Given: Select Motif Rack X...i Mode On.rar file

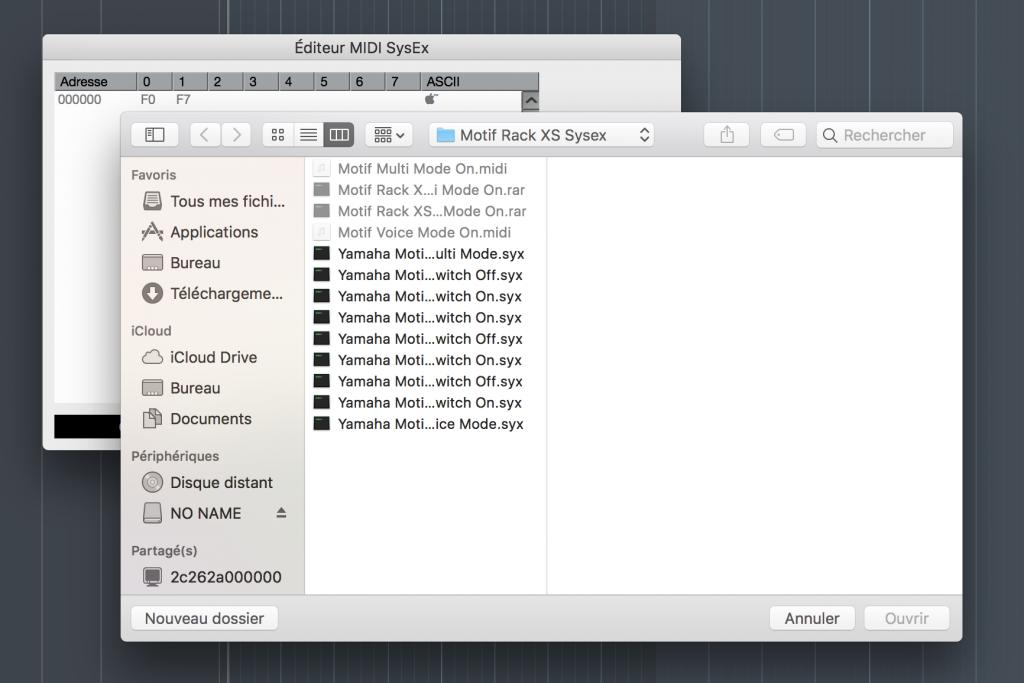Looking at the screenshot, I should pyautogui.click(x=425, y=190).
